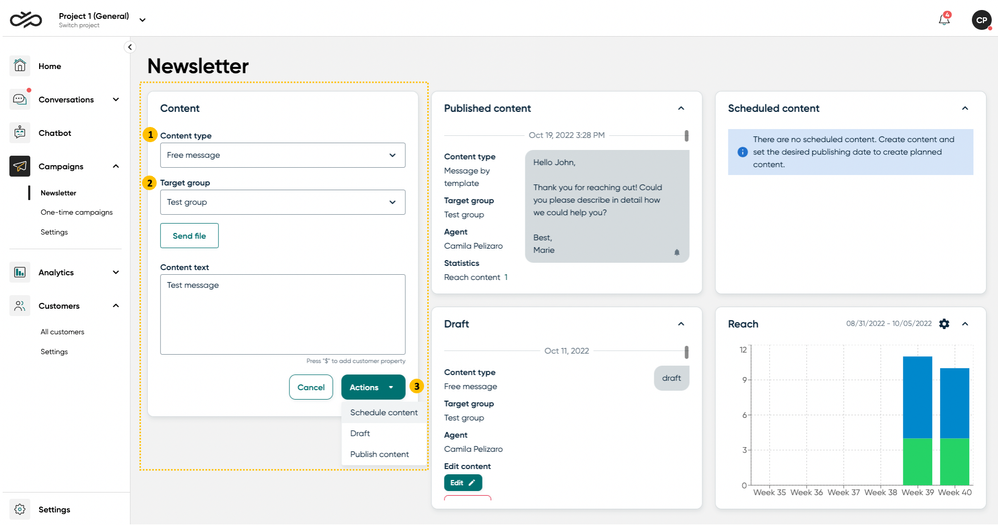Click the Settings gear icon in sidebar
This screenshot has width=998, height=525.
point(20,509)
